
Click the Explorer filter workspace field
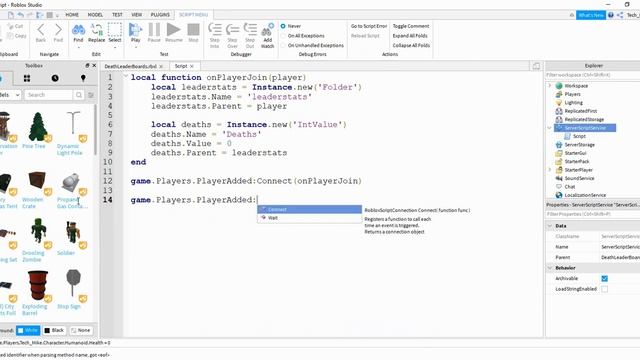coord(593,75)
